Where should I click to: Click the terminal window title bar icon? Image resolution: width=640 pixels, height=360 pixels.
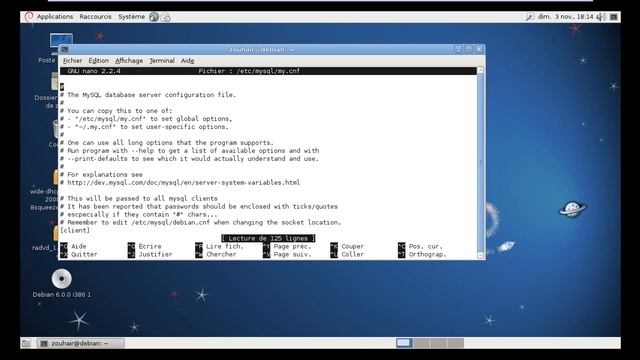coord(64,49)
